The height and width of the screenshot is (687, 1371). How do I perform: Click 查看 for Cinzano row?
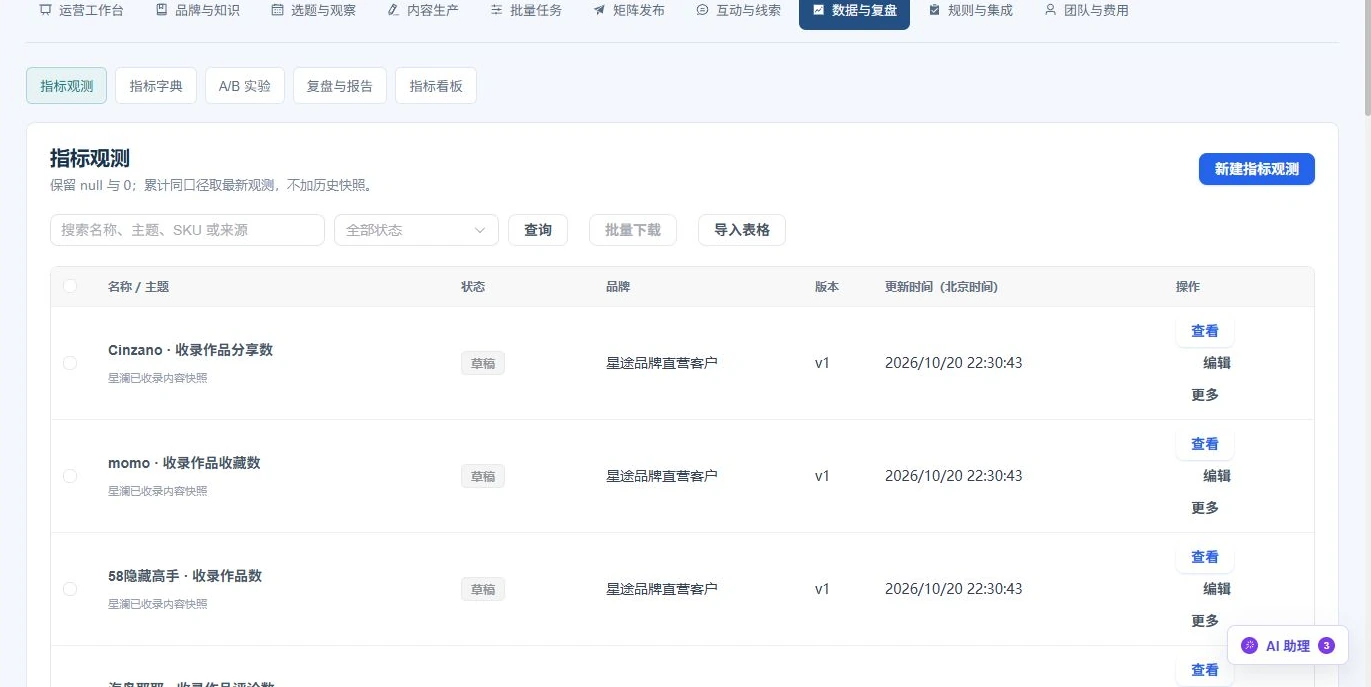1205,331
